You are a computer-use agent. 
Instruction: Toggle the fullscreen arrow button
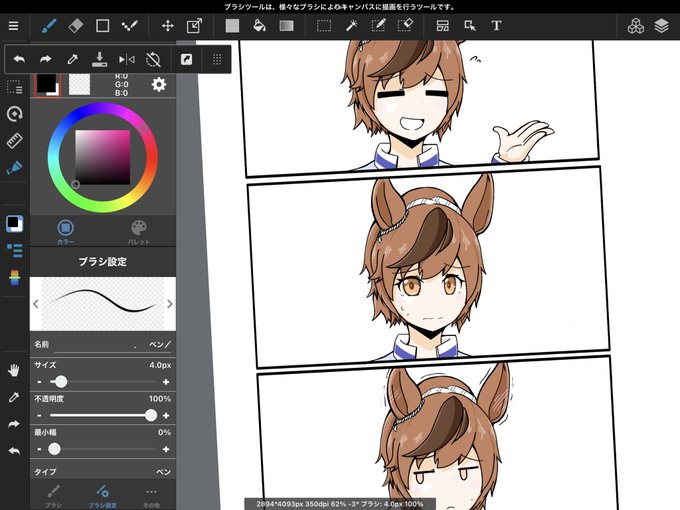(x=186, y=59)
